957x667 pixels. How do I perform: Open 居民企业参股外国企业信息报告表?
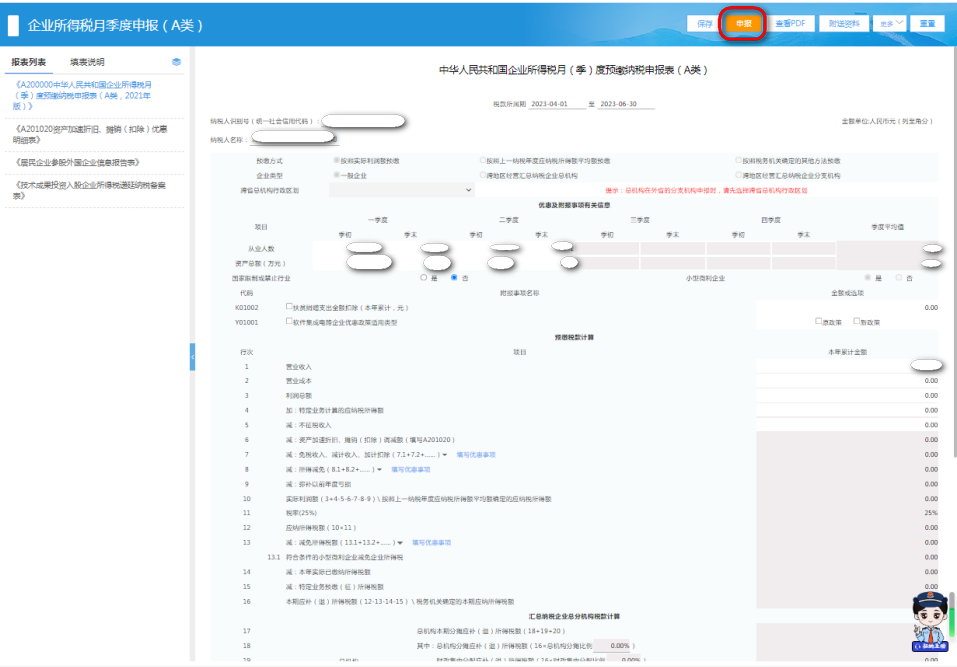(78, 162)
